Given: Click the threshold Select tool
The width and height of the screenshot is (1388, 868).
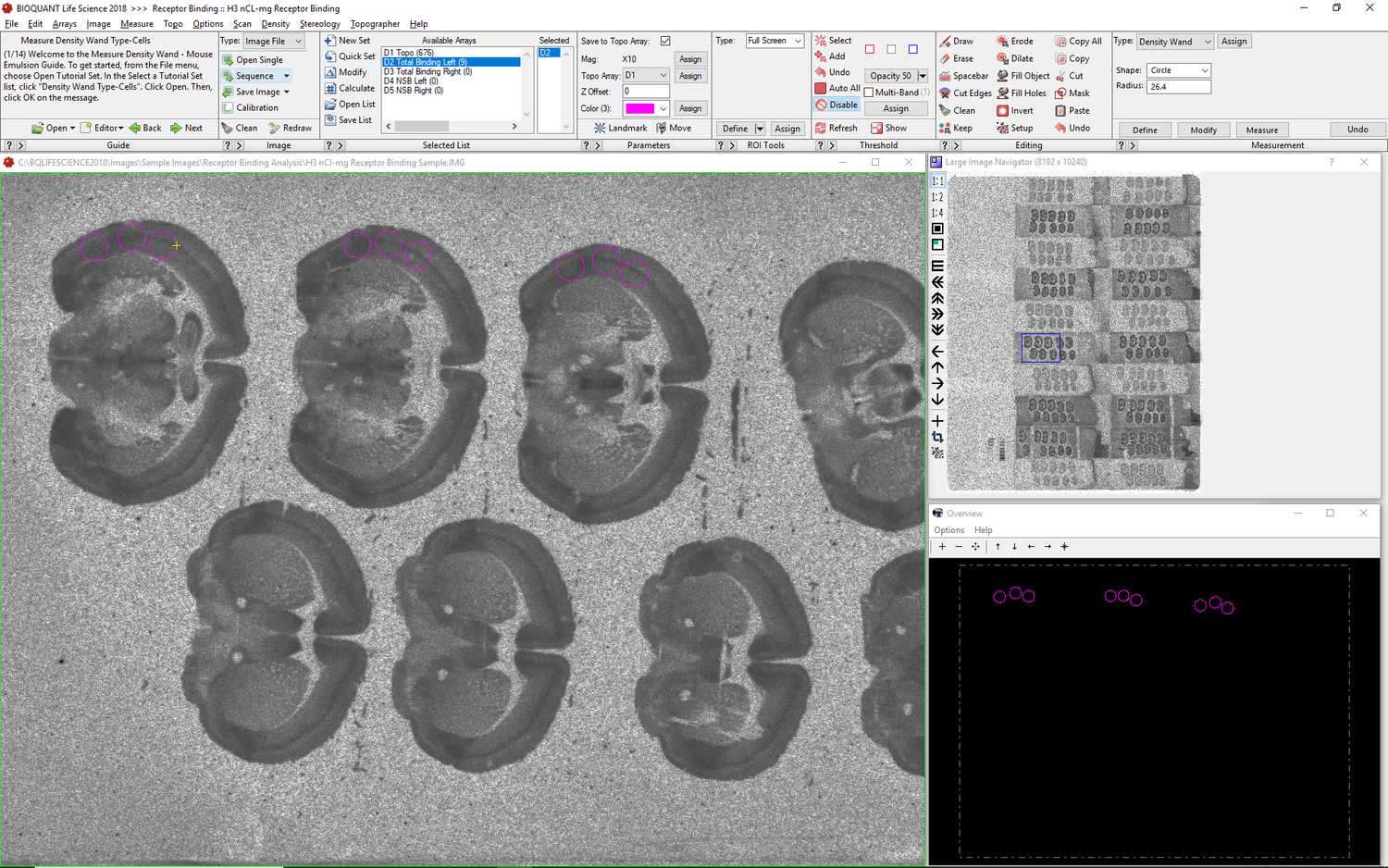Looking at the screenshot, I should [834, 41].
